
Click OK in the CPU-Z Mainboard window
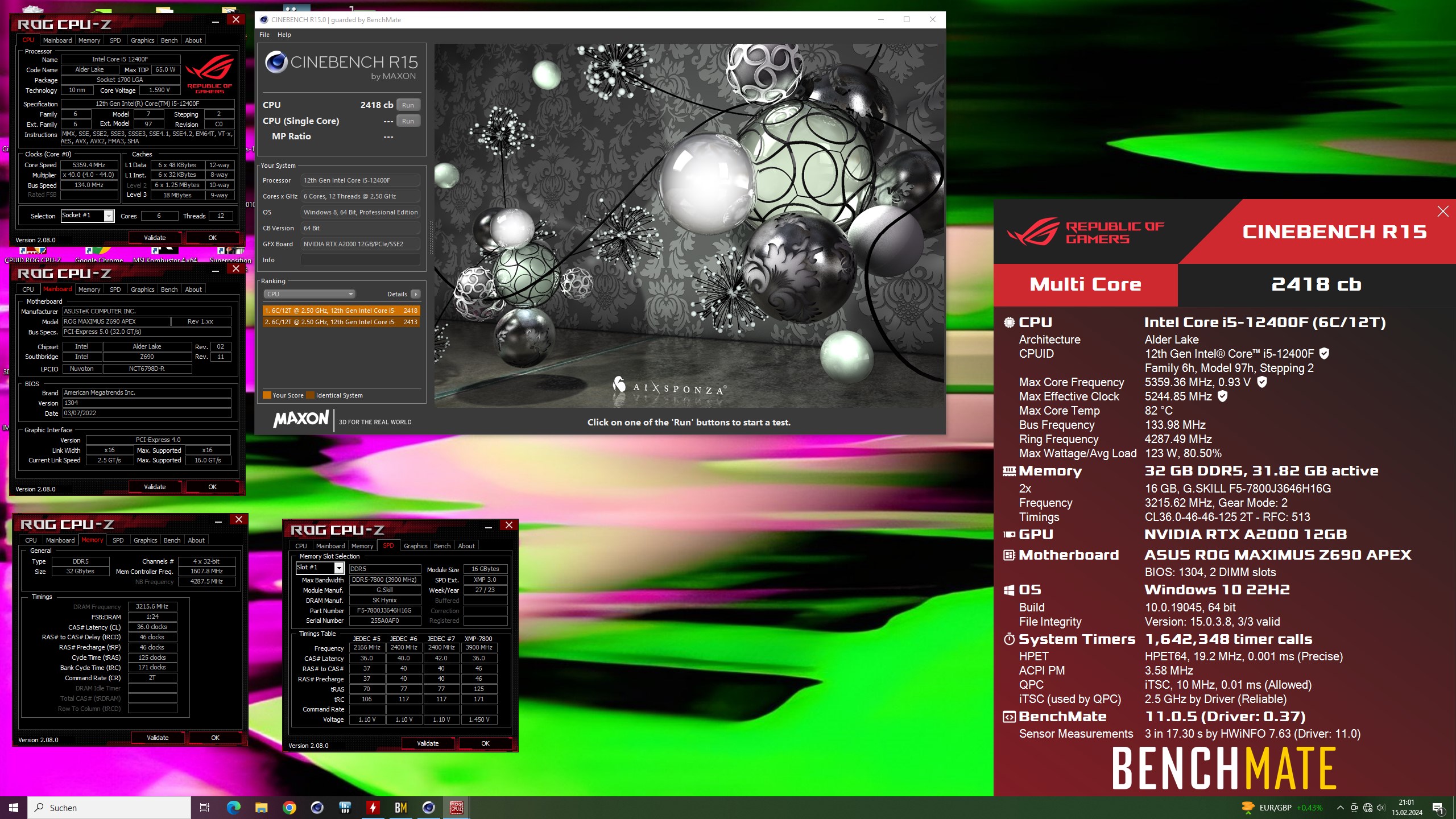[x=212, y=487]
